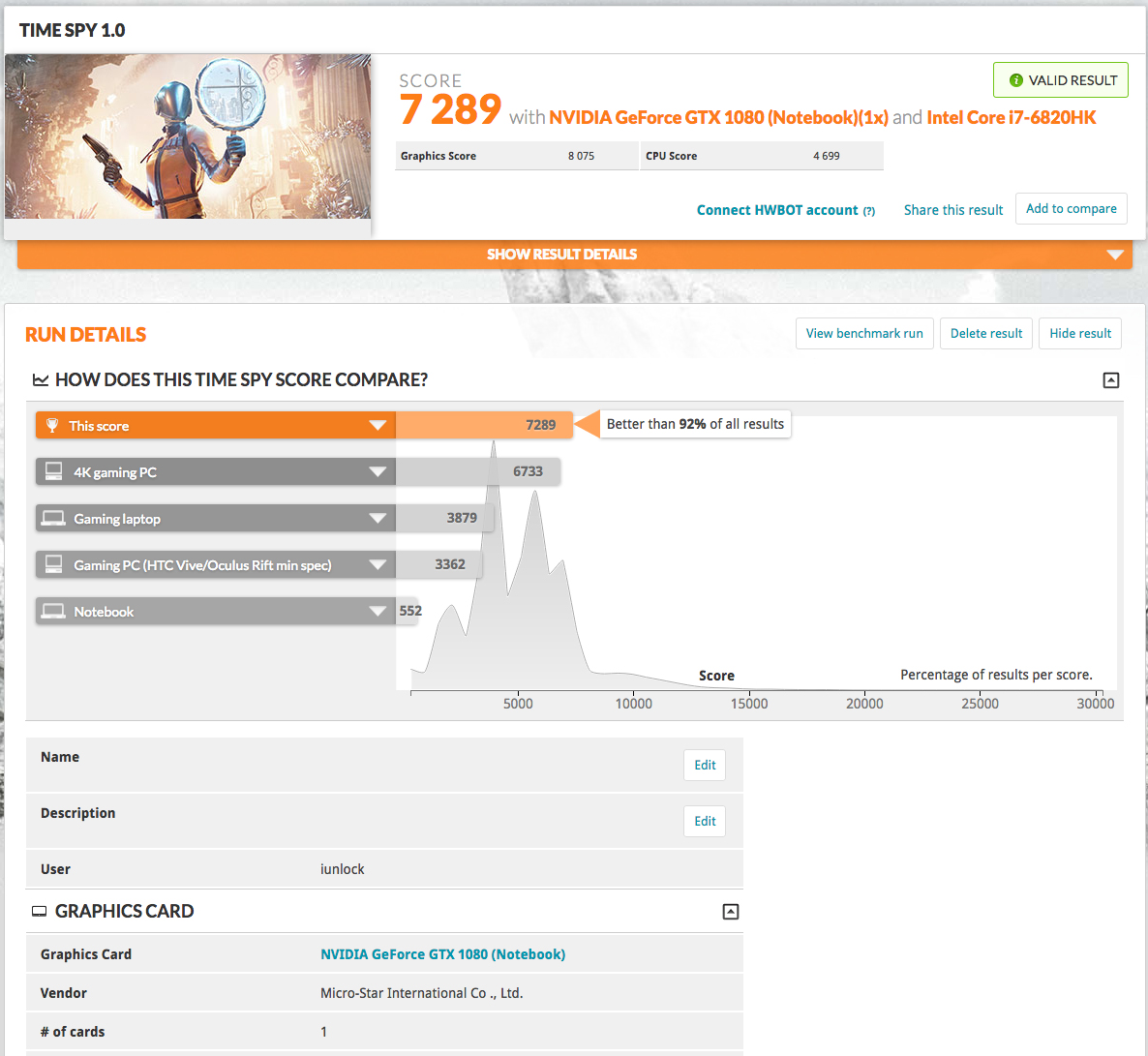
Task: Click the laptop icon beside Notebook
Action: point(53,611)
